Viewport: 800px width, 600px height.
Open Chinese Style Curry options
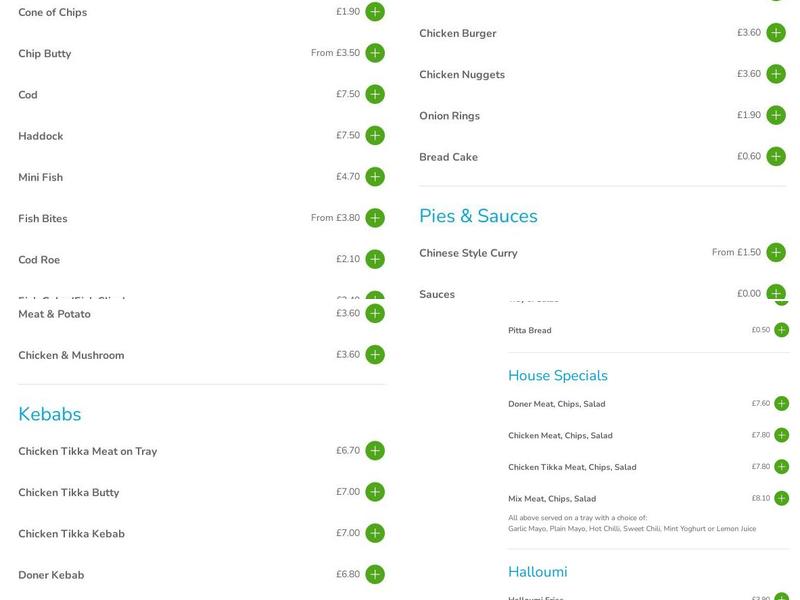point(776,253)
